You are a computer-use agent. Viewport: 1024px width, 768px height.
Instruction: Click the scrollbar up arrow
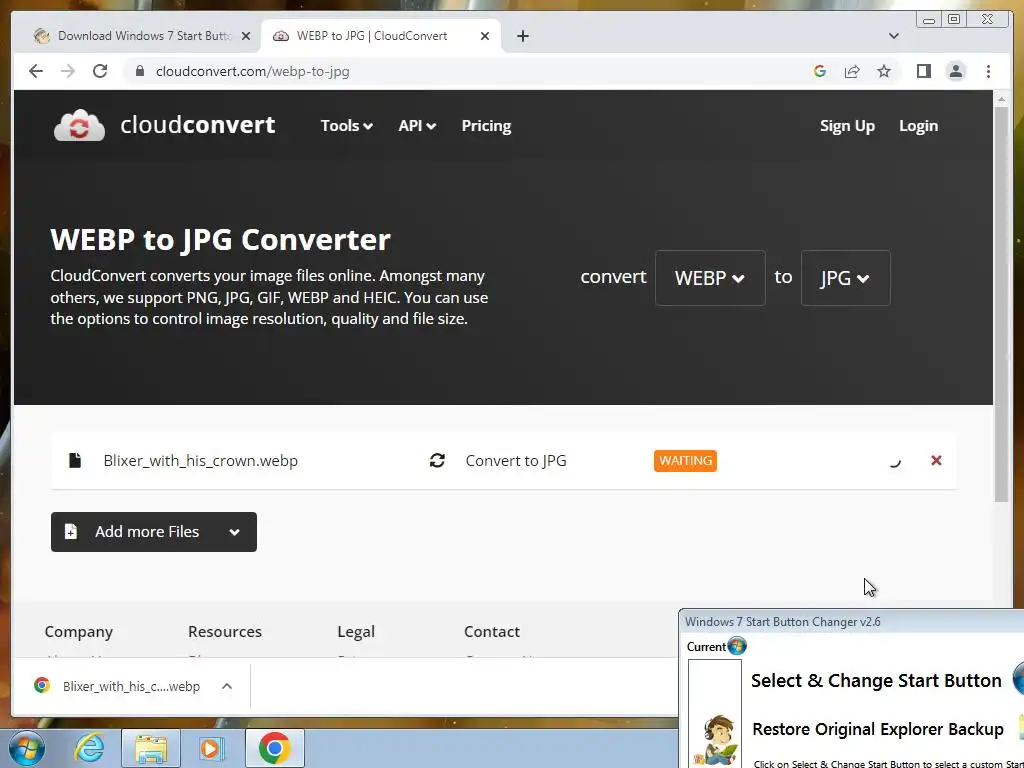(x=1001, y=99)
